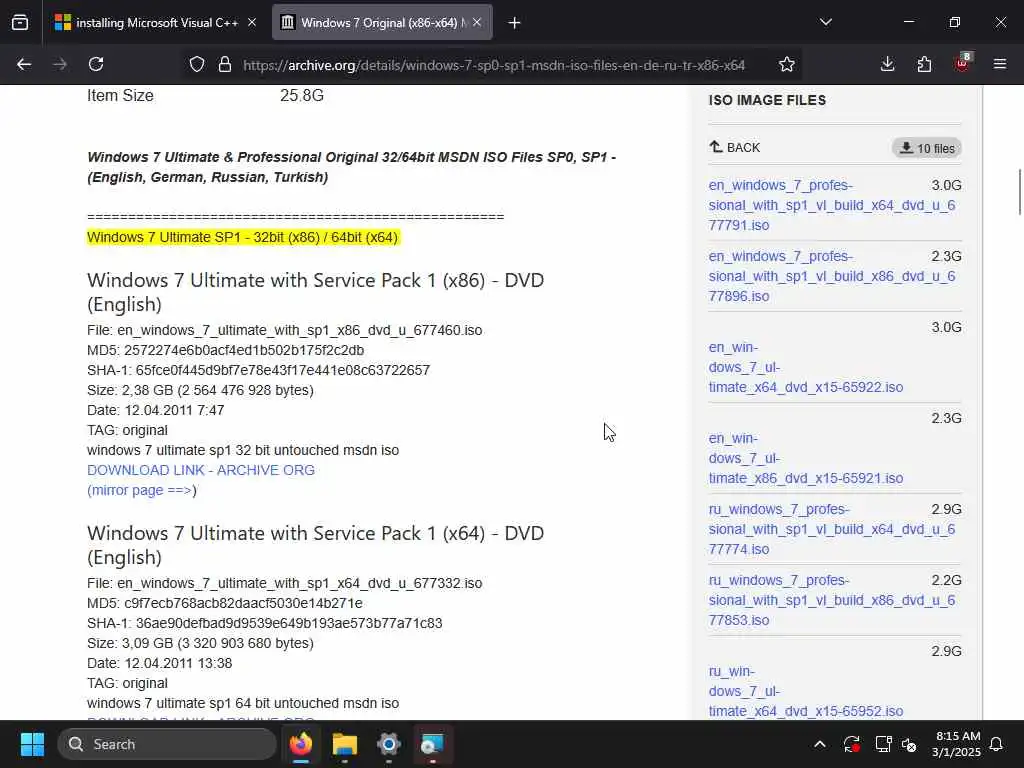Click the highlighted Windows 7 Ultimate SP1 text
The width and height of the screenshot is (1024, 768).
242,237
